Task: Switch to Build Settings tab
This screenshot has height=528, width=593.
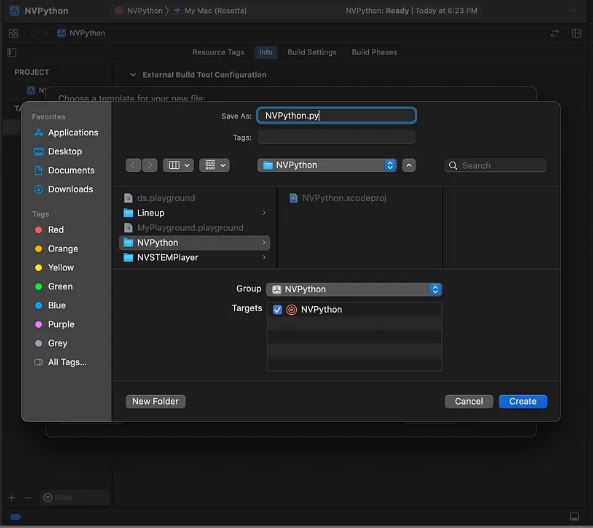Action: pyautogui.click(x=312, y=52)
